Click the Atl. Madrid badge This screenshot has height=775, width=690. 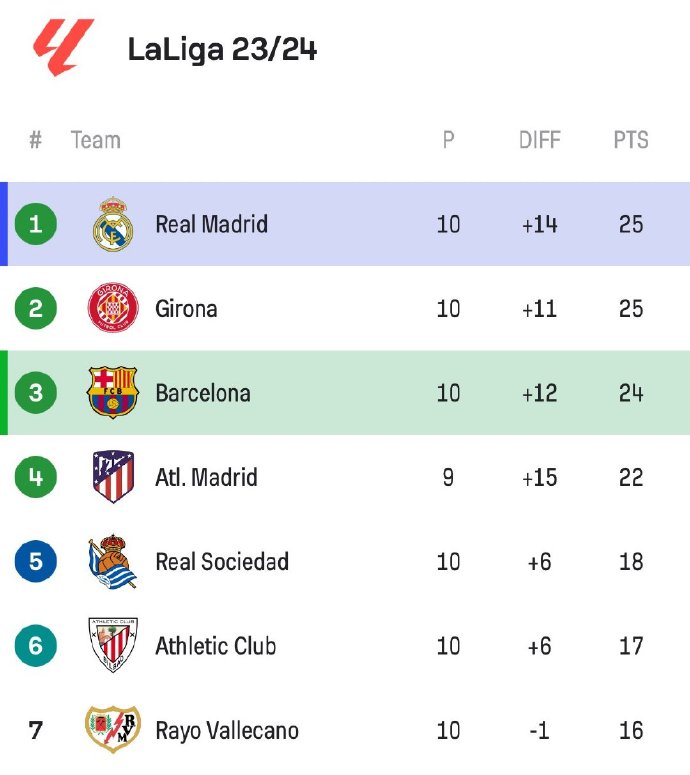coord(112,477)
